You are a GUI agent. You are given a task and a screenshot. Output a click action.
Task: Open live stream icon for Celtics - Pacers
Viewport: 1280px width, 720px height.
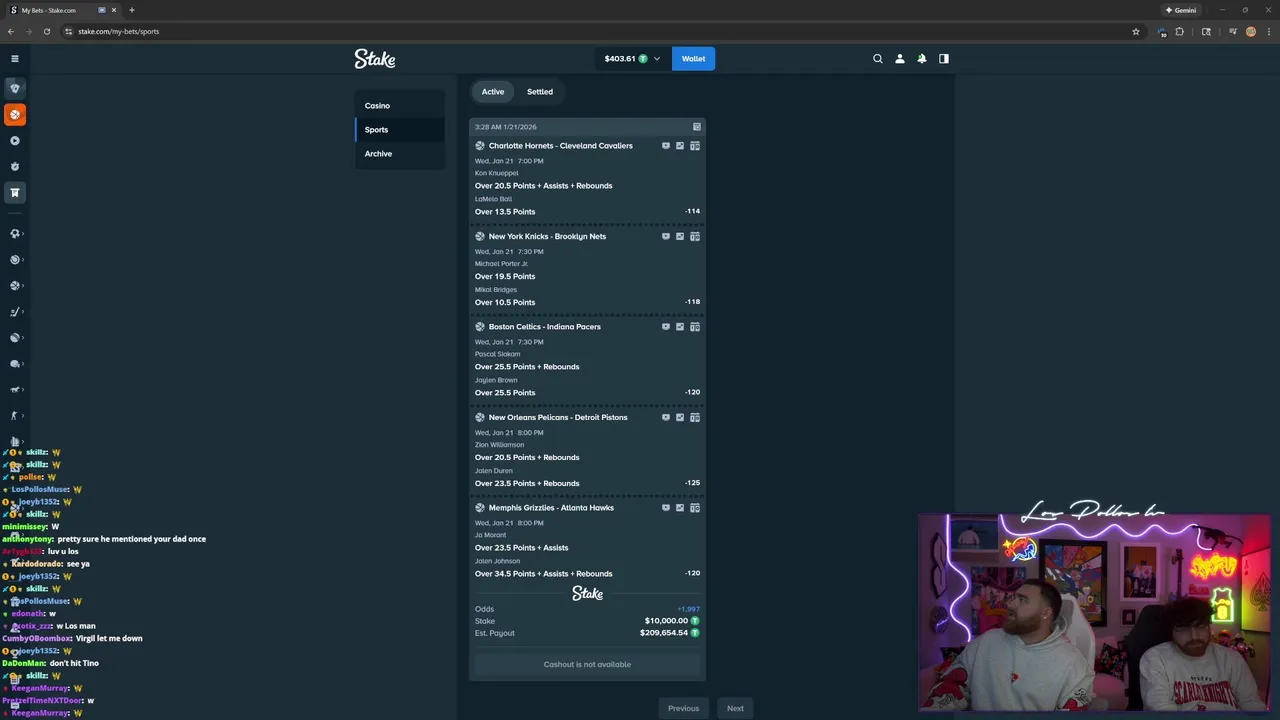[666, 327]
